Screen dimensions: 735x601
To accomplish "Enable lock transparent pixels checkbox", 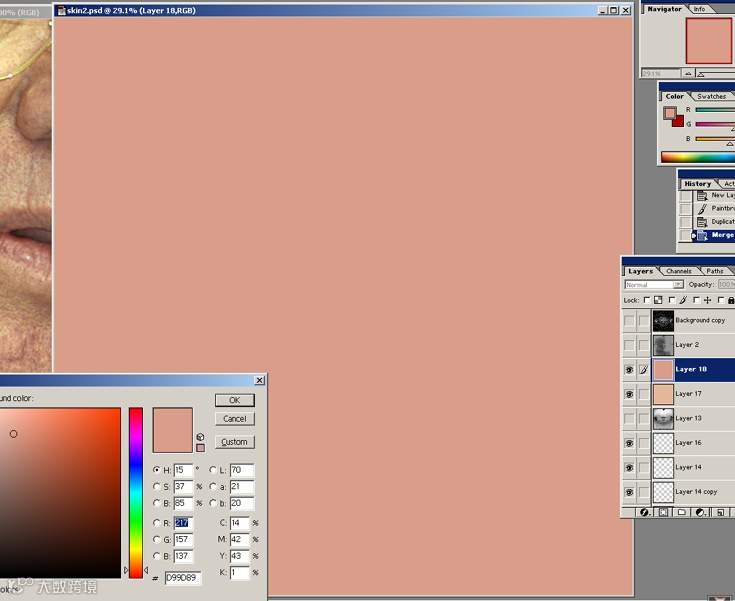I will click(x=647, y=300).
